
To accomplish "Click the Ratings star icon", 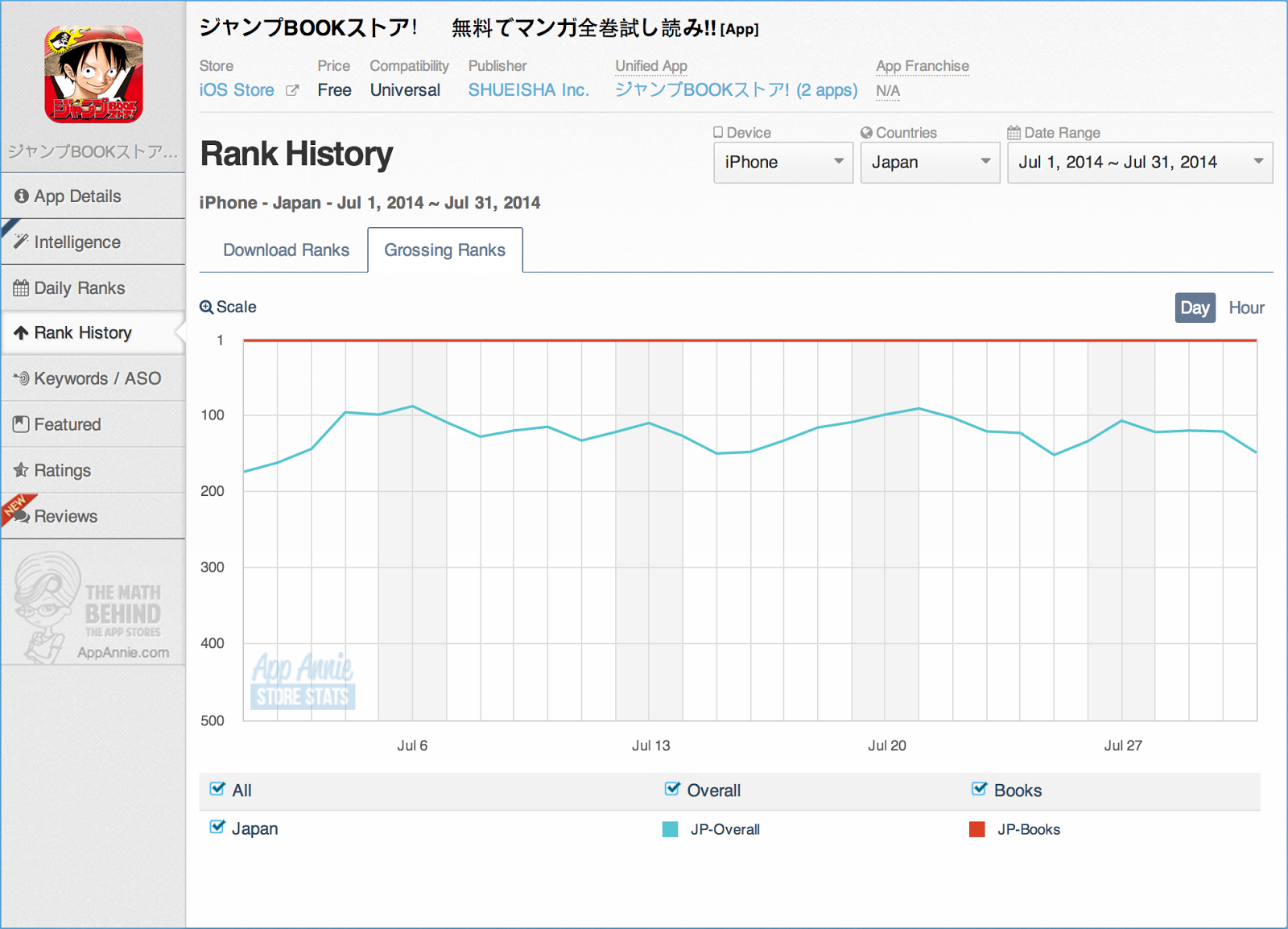I will click(22, 470).
